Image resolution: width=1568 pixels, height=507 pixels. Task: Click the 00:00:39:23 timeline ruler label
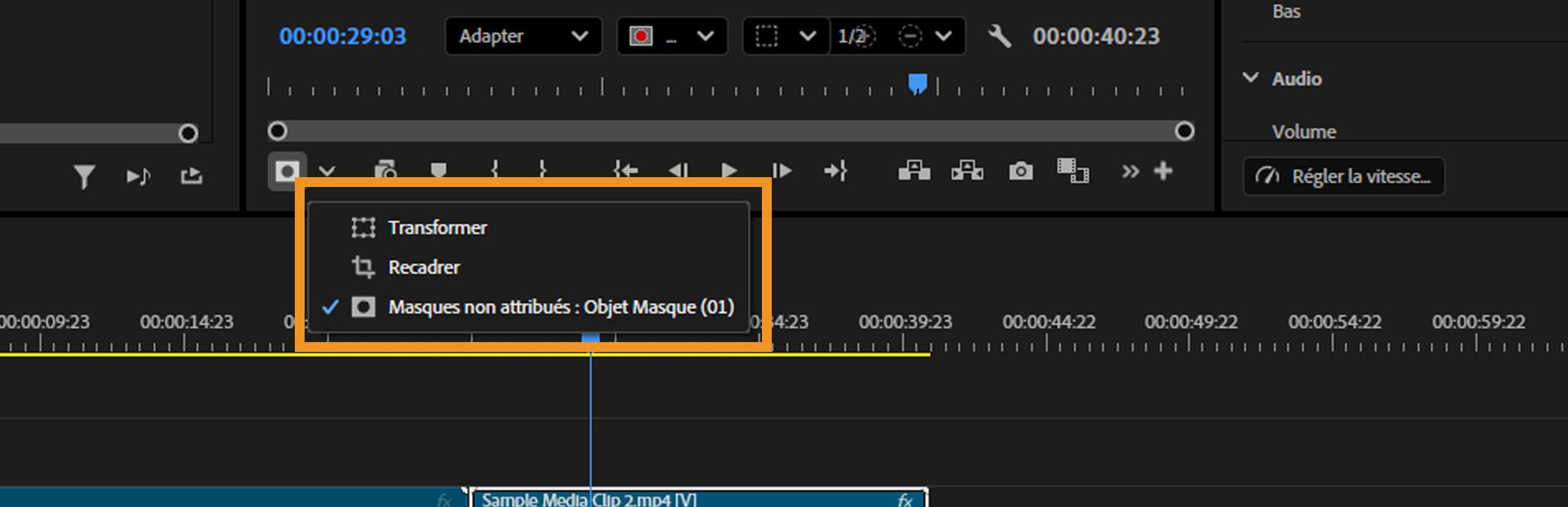coord(905,322)
